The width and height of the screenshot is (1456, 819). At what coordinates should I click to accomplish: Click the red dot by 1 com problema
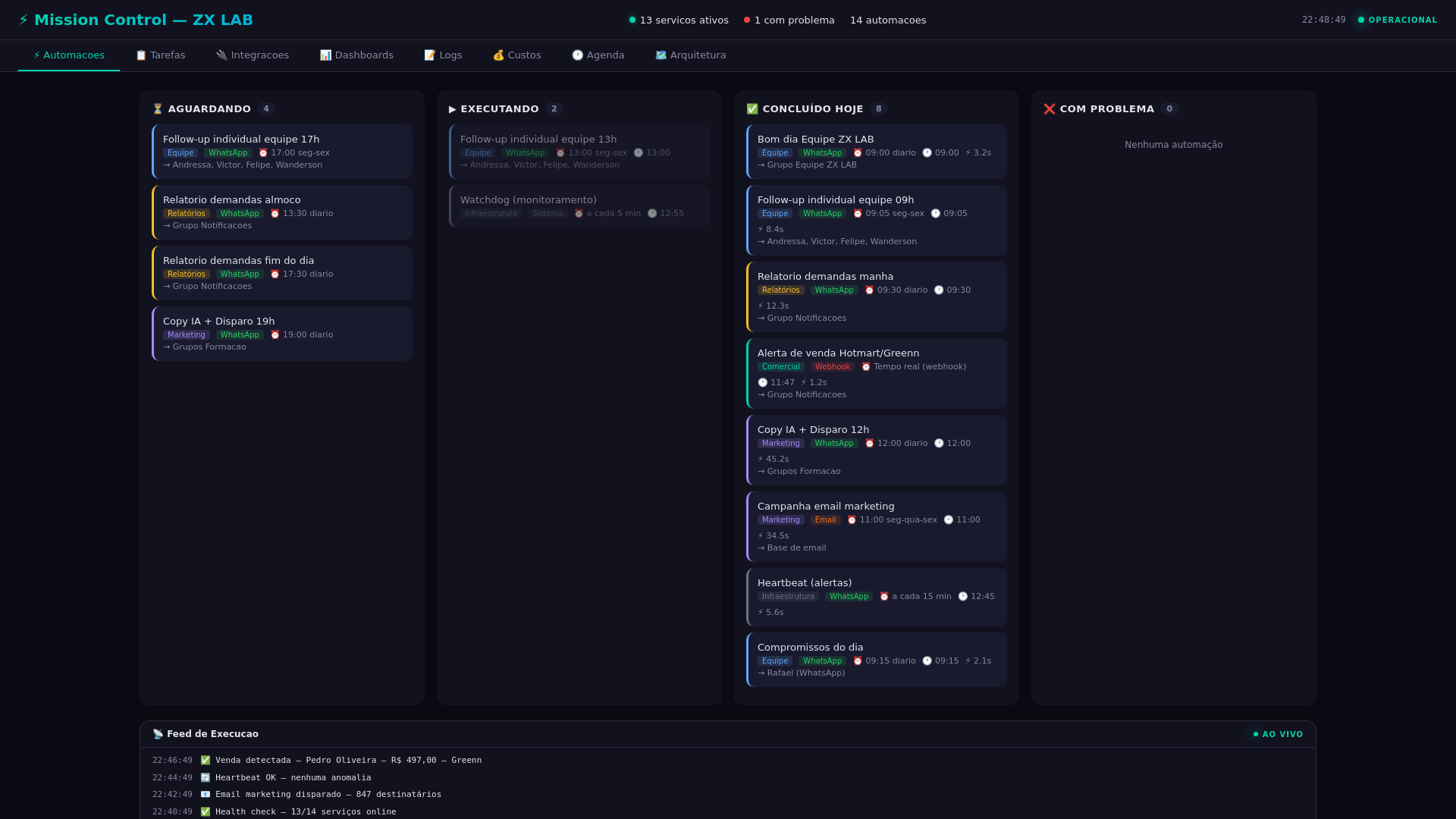coord(747,20)
